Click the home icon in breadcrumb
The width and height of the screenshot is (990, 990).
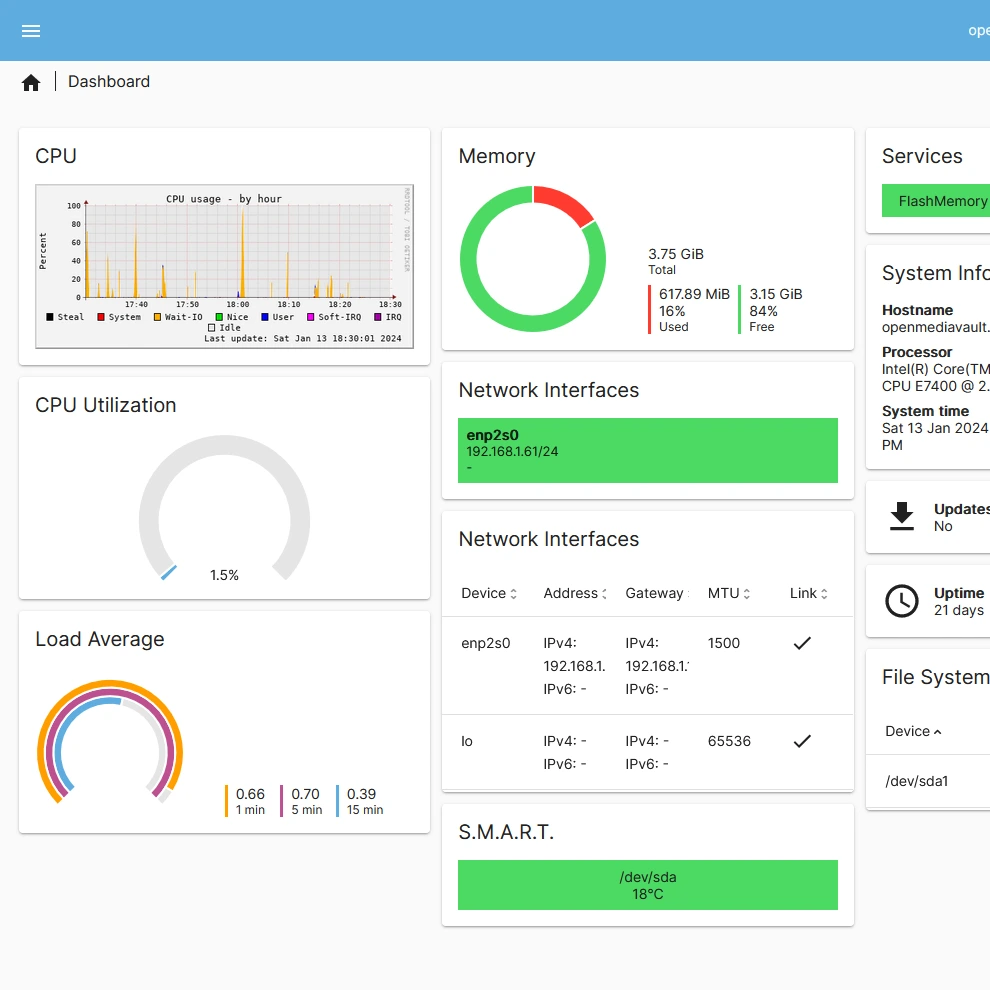pos(31,83)
